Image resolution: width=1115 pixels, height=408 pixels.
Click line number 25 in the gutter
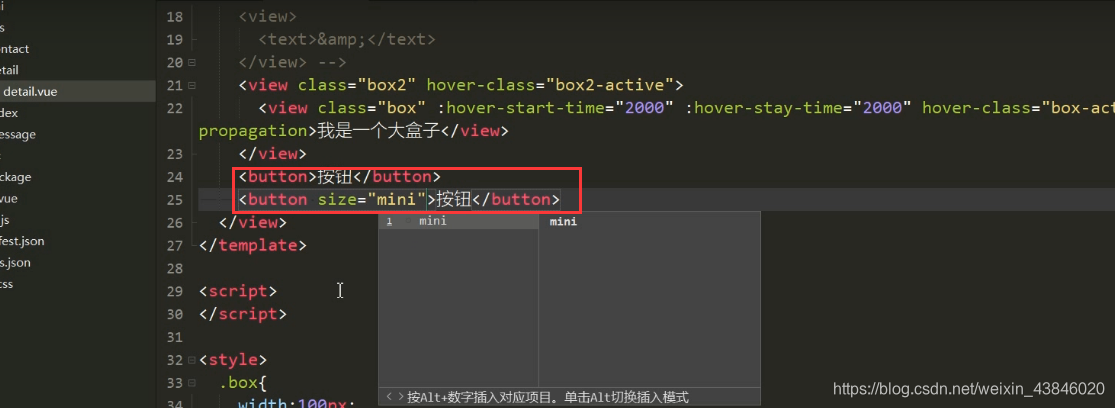point(174,200)
